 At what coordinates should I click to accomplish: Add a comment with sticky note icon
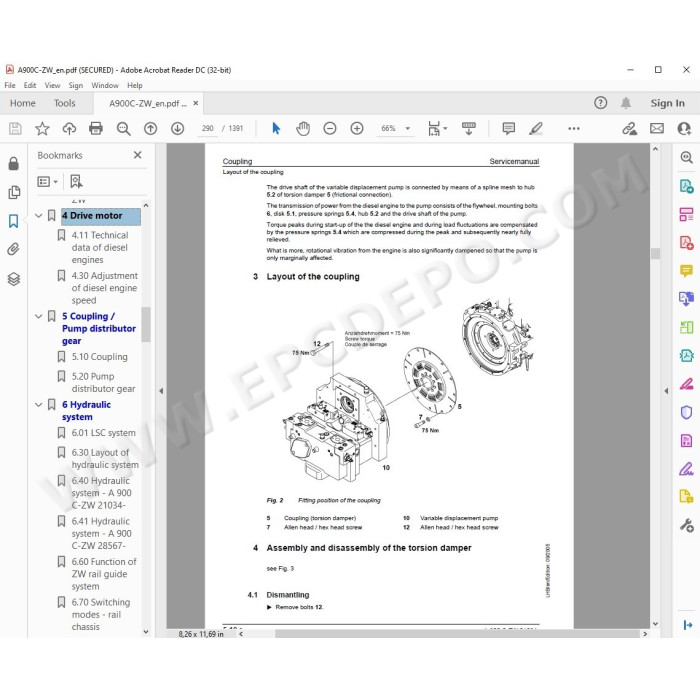[x=508, y=129]
